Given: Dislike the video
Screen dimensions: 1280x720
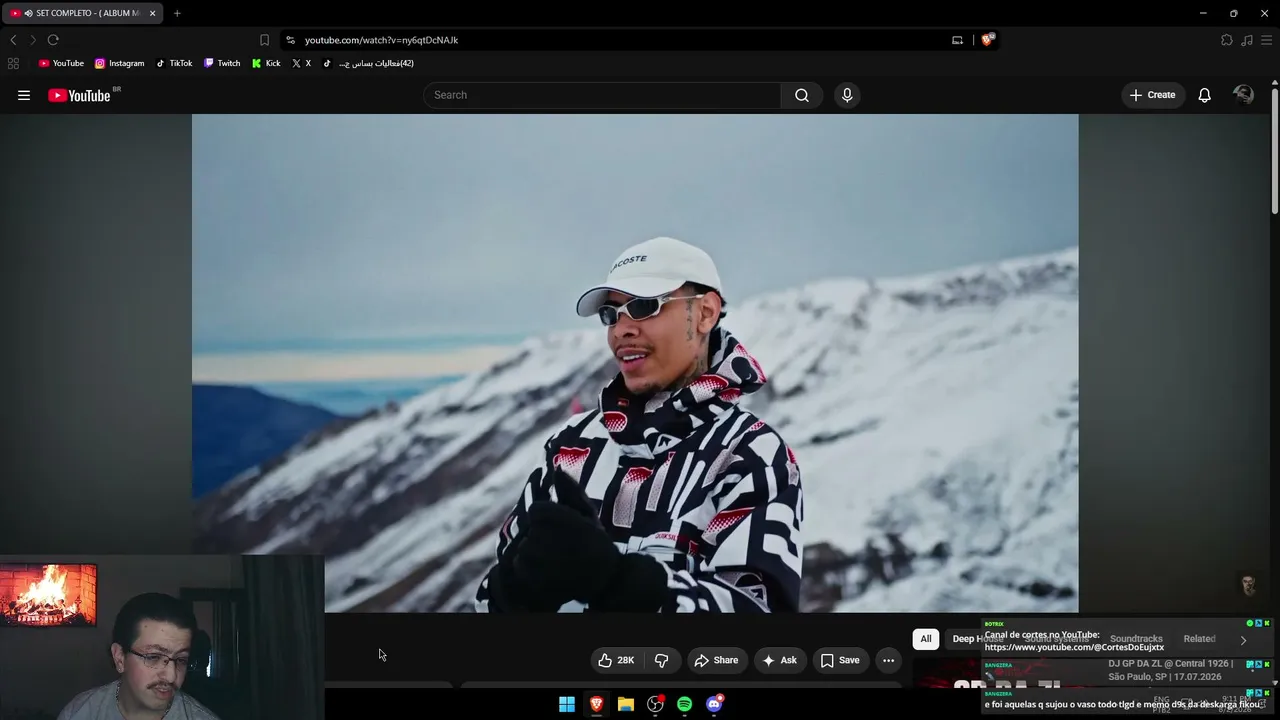Looking at the screenshot, I should [662, 660].
